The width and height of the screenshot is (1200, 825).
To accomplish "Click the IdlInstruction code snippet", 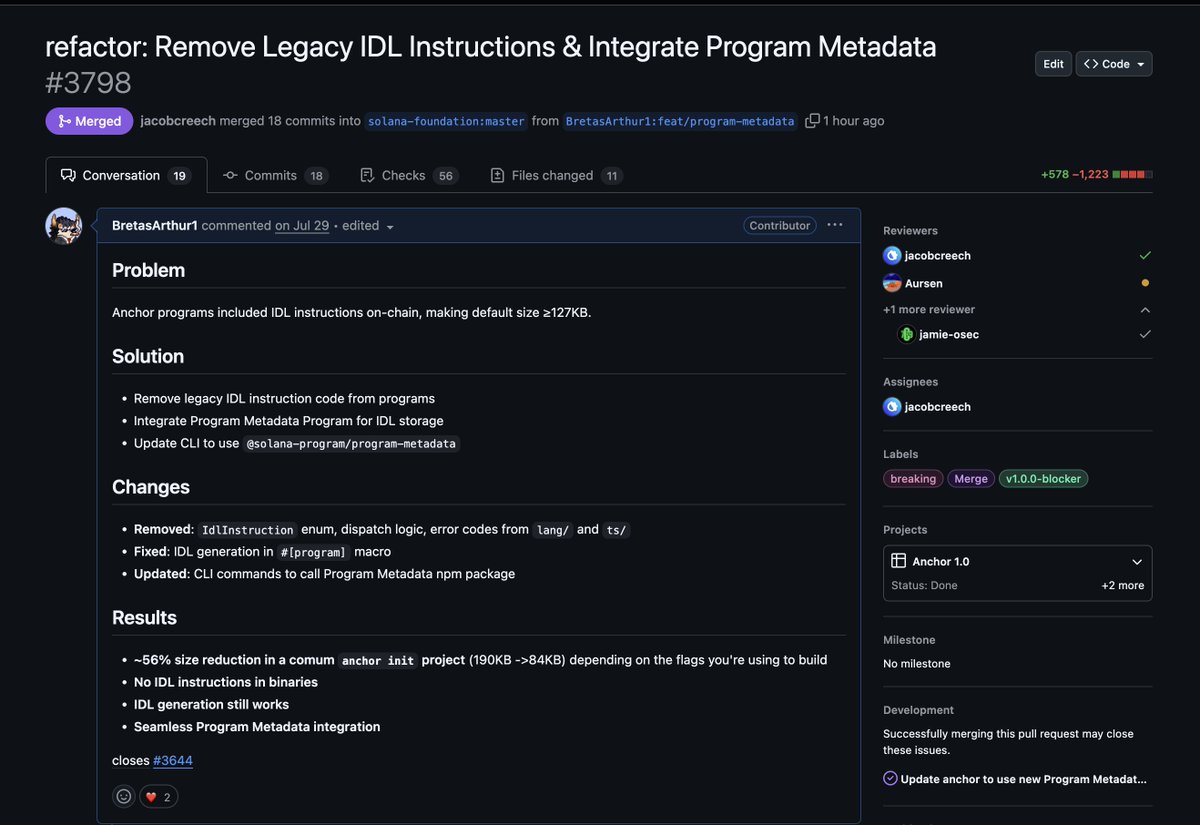I will 248,530.
